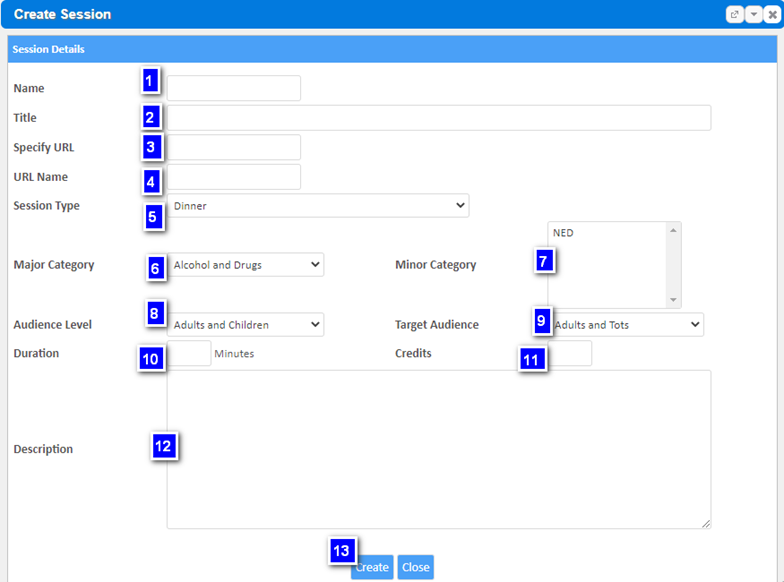Click the Duration minutes field

click(189, 354)
